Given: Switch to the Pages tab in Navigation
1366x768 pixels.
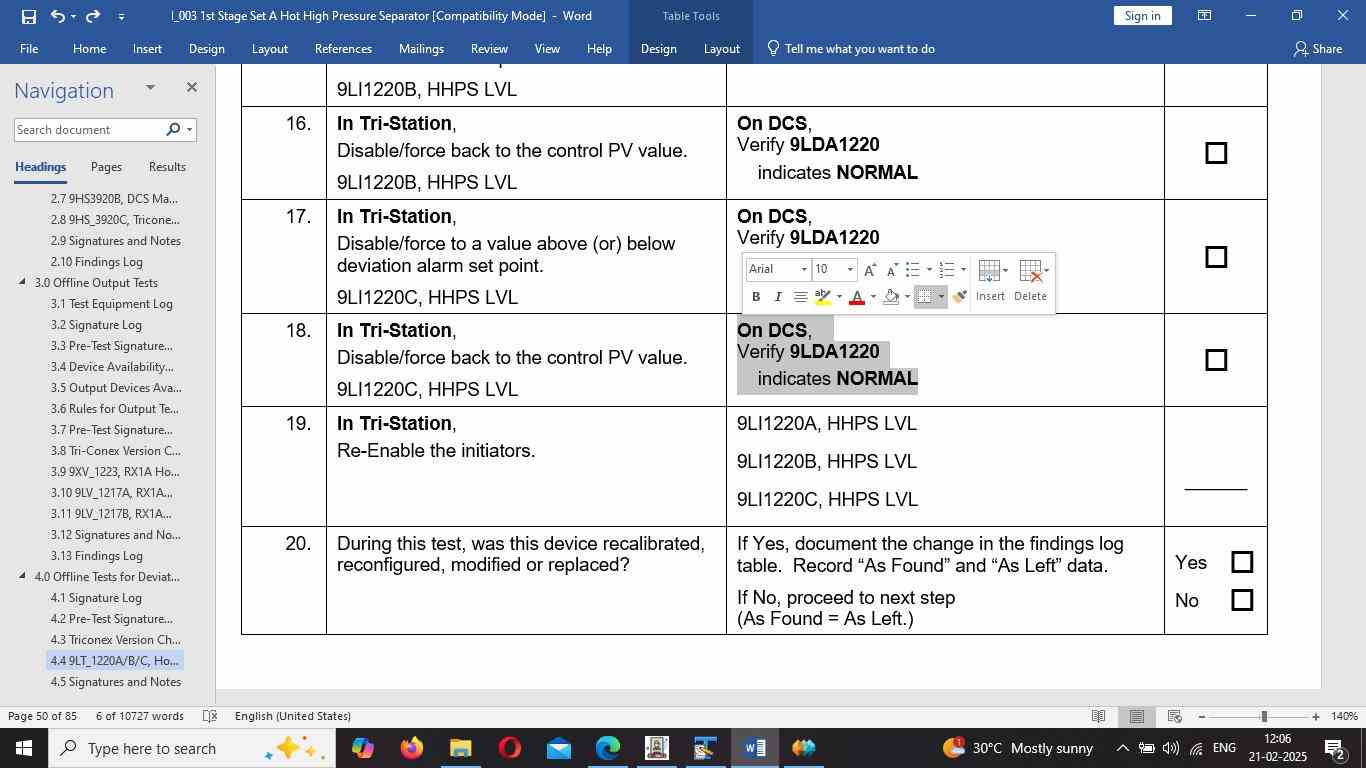Looking at the screenshot, I should click(106, 167).
